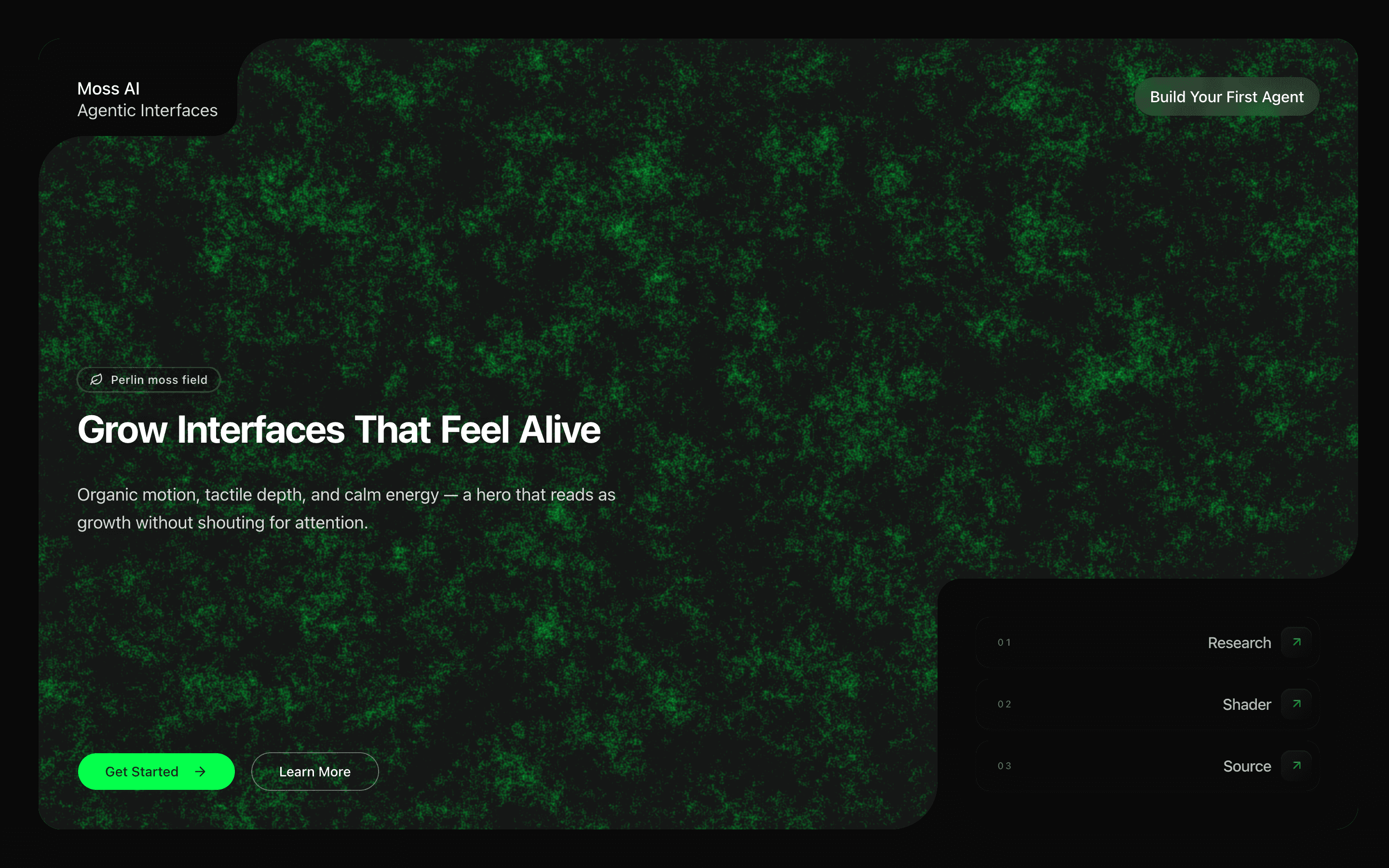Open the Research arrow icon
Image resolution: width=1389 pixels, height=868 pixels.
[1296, 642]
